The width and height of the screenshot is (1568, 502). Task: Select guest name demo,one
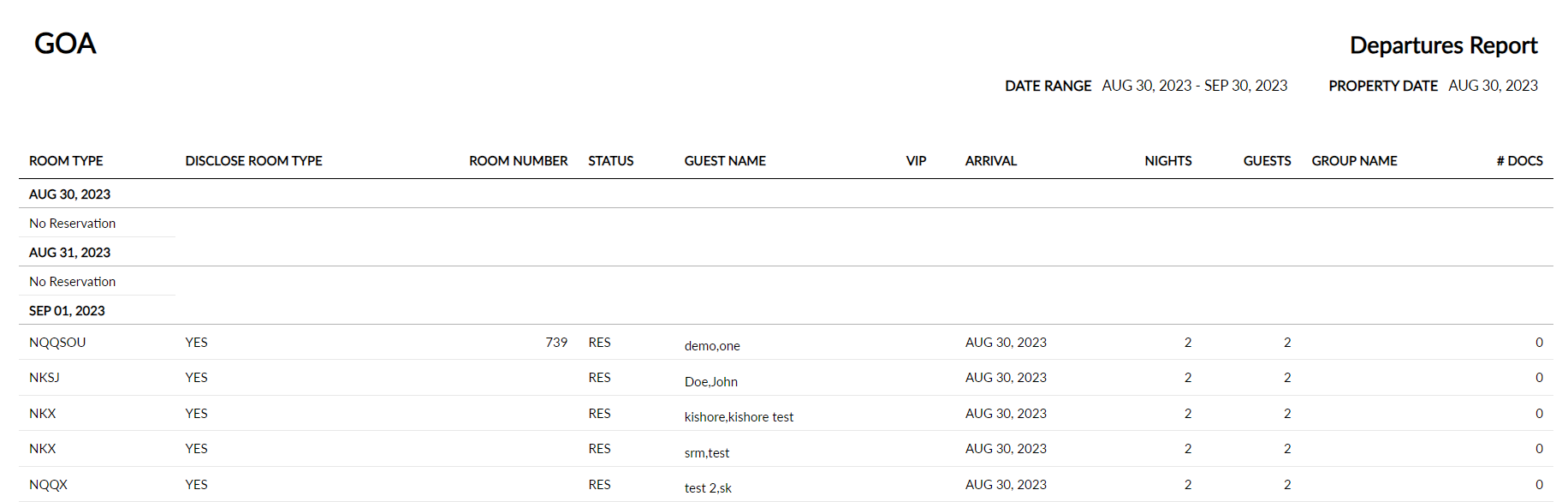tap(712, 346)
